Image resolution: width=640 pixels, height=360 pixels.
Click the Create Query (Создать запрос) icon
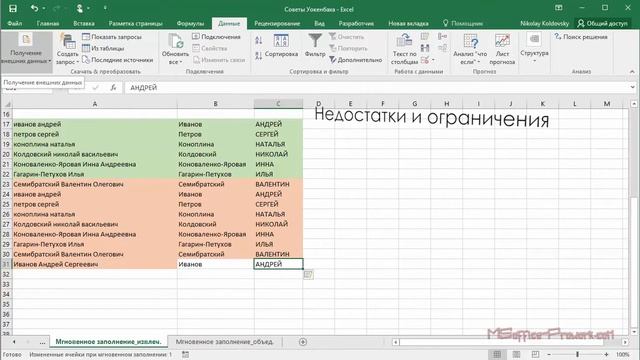(x=67, y=41)
